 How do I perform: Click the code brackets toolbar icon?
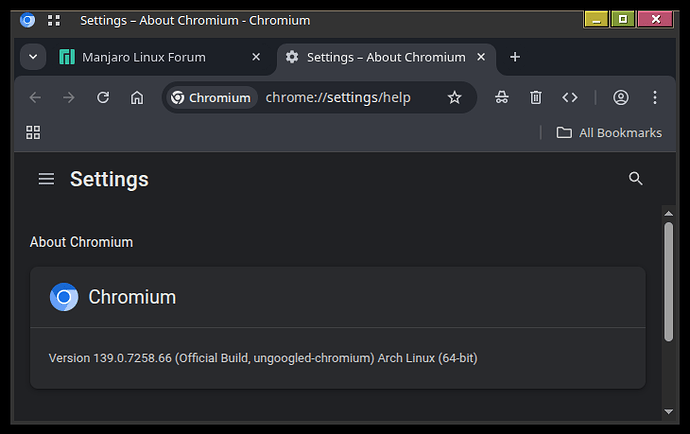[570, 97]
